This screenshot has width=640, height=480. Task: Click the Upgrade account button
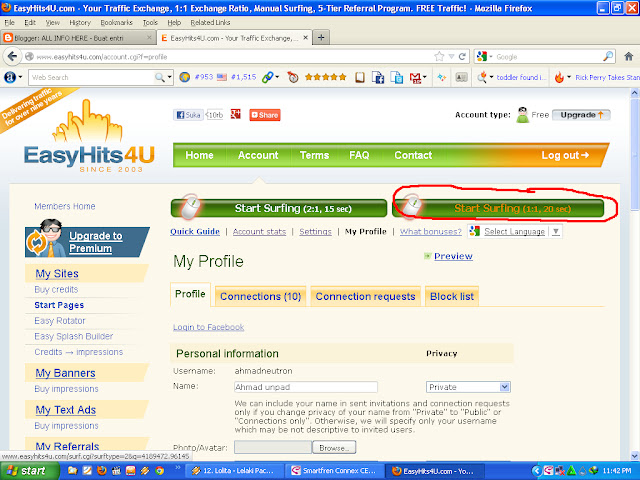point(581,115)
